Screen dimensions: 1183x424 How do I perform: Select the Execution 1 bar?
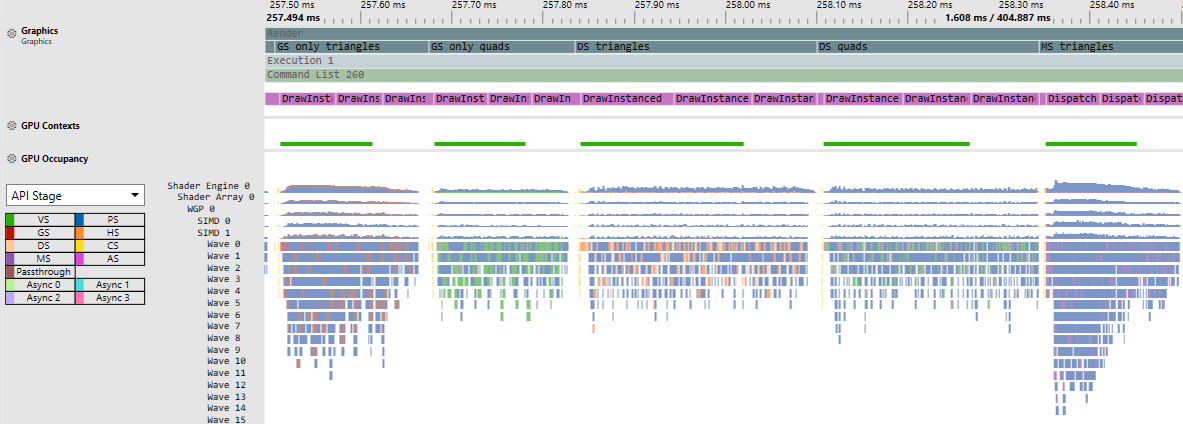click(724, 60)
